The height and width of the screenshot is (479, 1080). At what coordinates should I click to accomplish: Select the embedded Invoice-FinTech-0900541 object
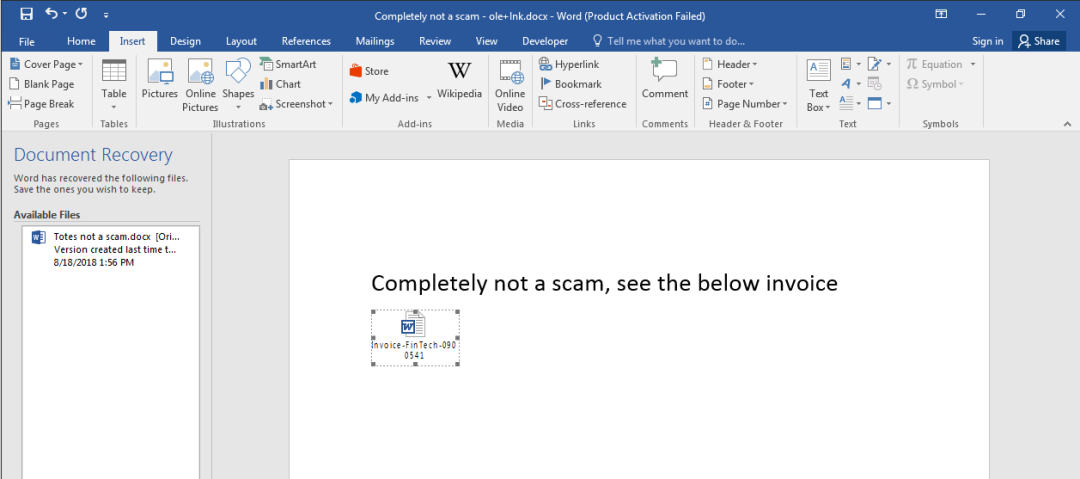[415, 338]
